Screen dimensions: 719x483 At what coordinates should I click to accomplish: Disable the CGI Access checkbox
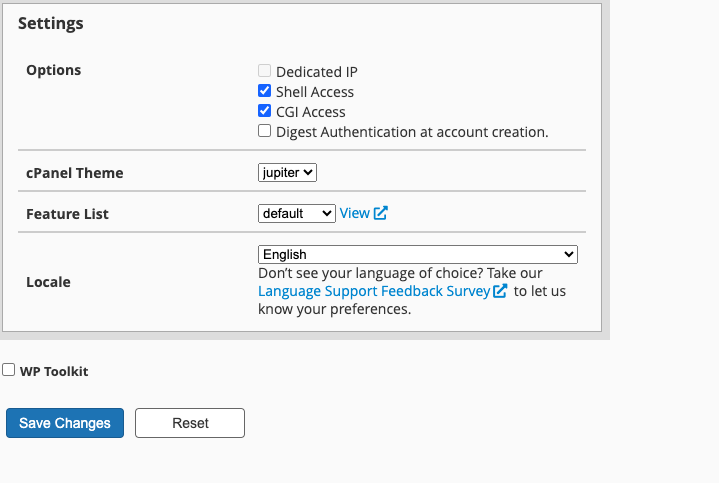pyautogui.click(x=265, y=111)
